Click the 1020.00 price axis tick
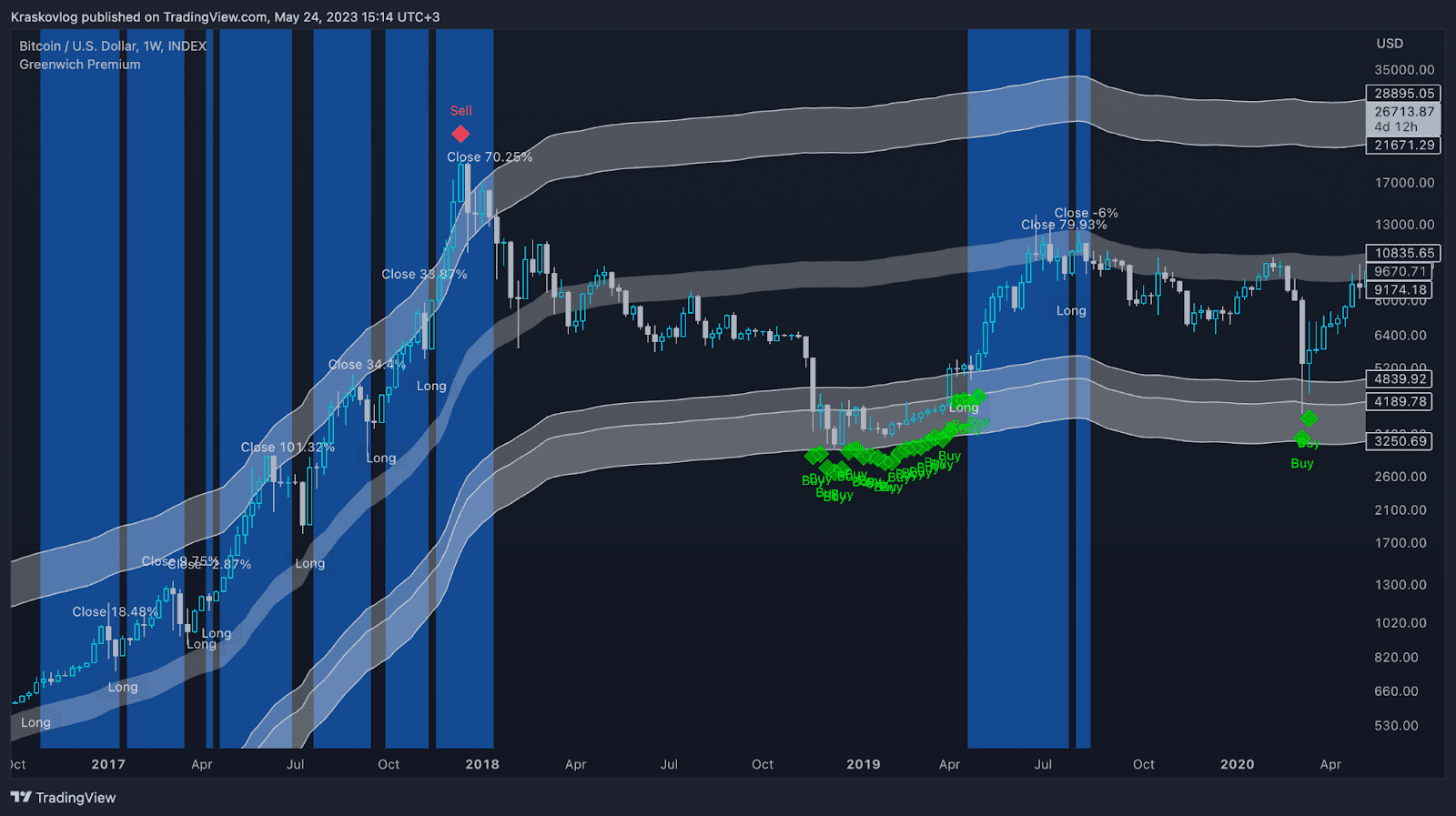Viewport: 1456px width, 816px height. (x=1400, y=623)
